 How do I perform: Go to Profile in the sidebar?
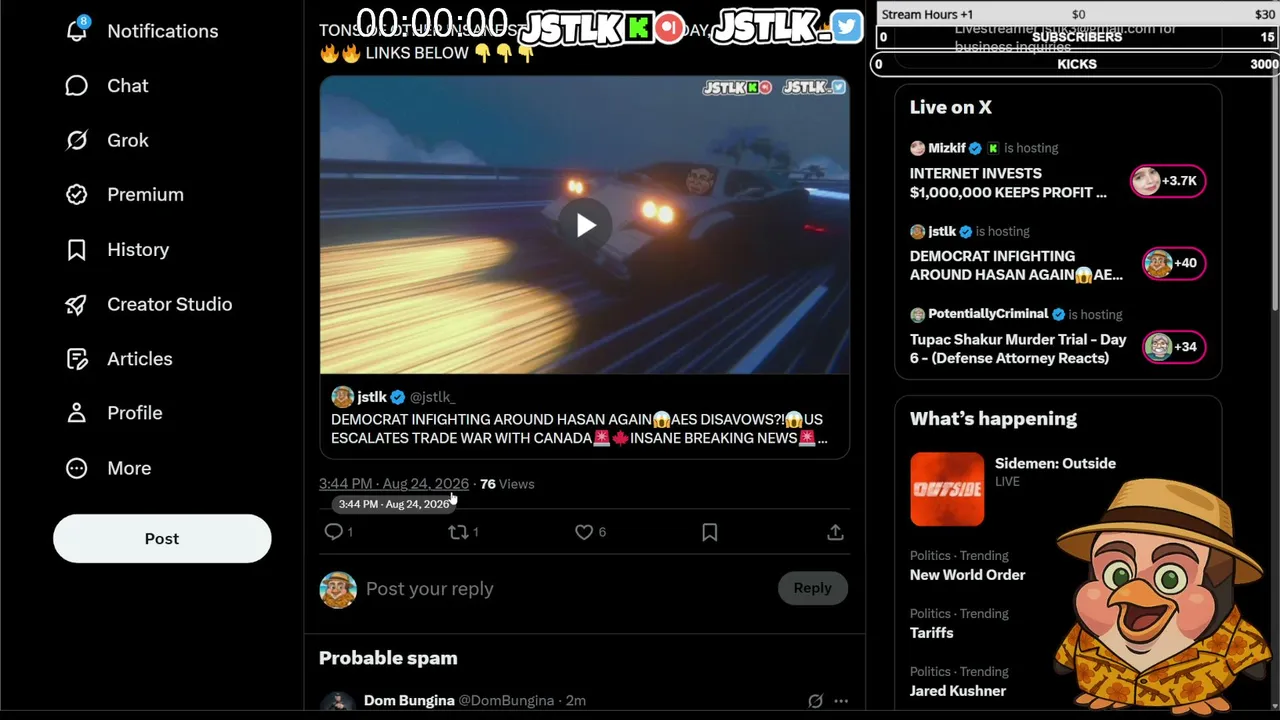tap(114, 413)
